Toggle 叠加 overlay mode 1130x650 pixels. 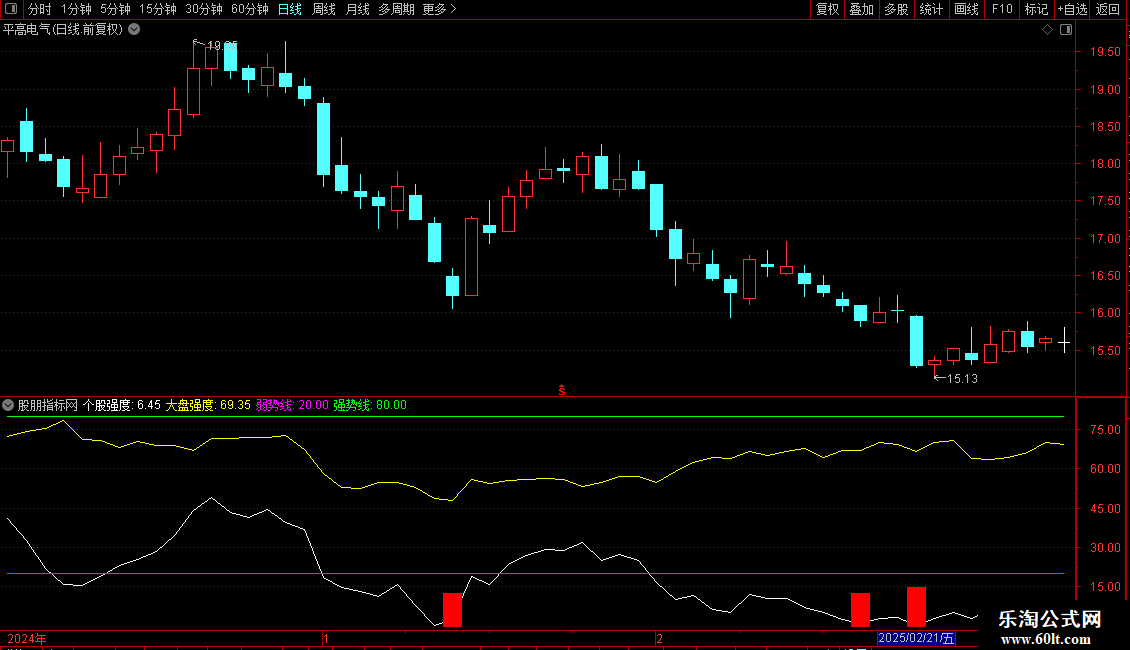tap(861, 9)
